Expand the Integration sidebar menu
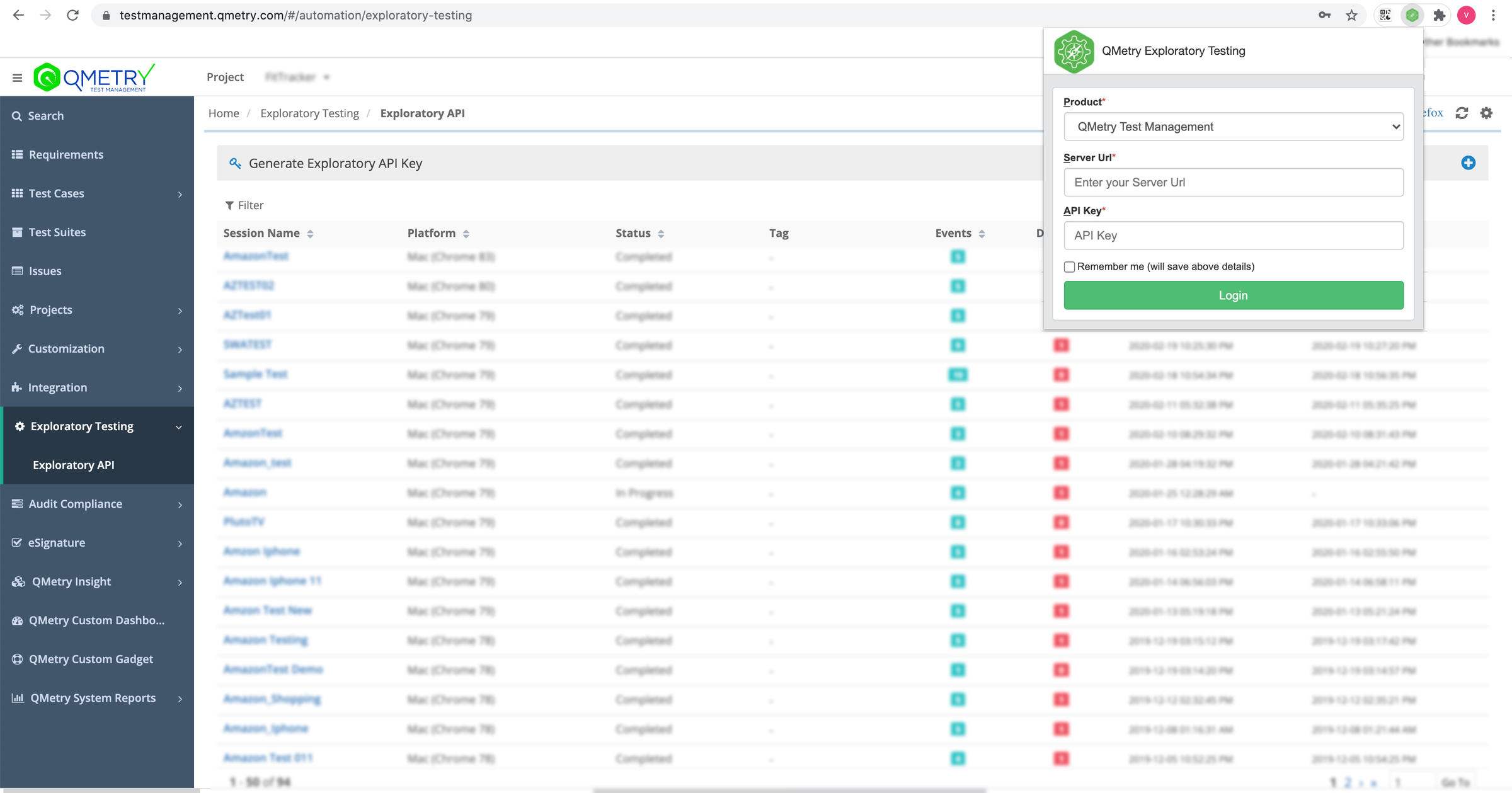The image size is (1512, 793). (x=180, y=388)
